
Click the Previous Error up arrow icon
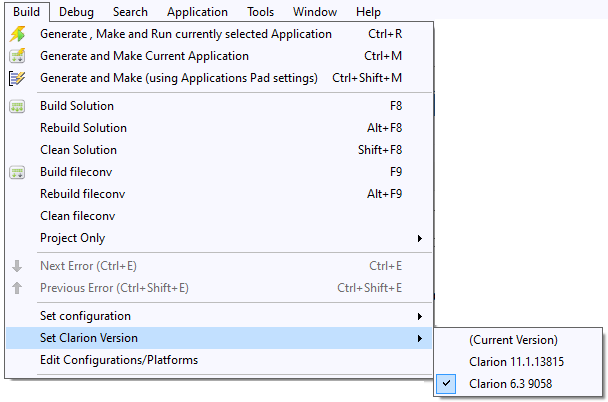(17, 288)
